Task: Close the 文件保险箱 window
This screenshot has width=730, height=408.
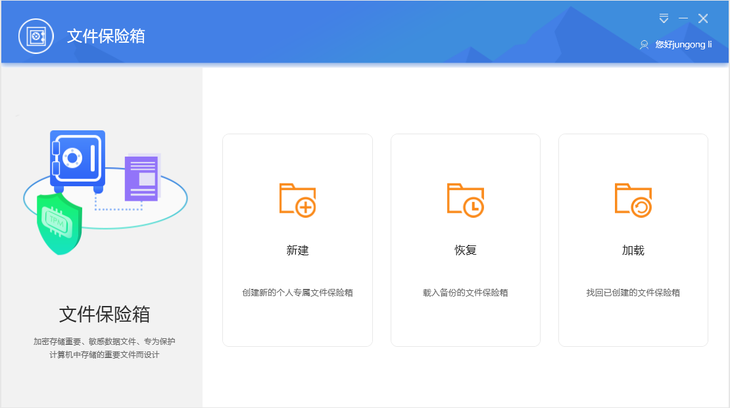Action: [703, 19]
